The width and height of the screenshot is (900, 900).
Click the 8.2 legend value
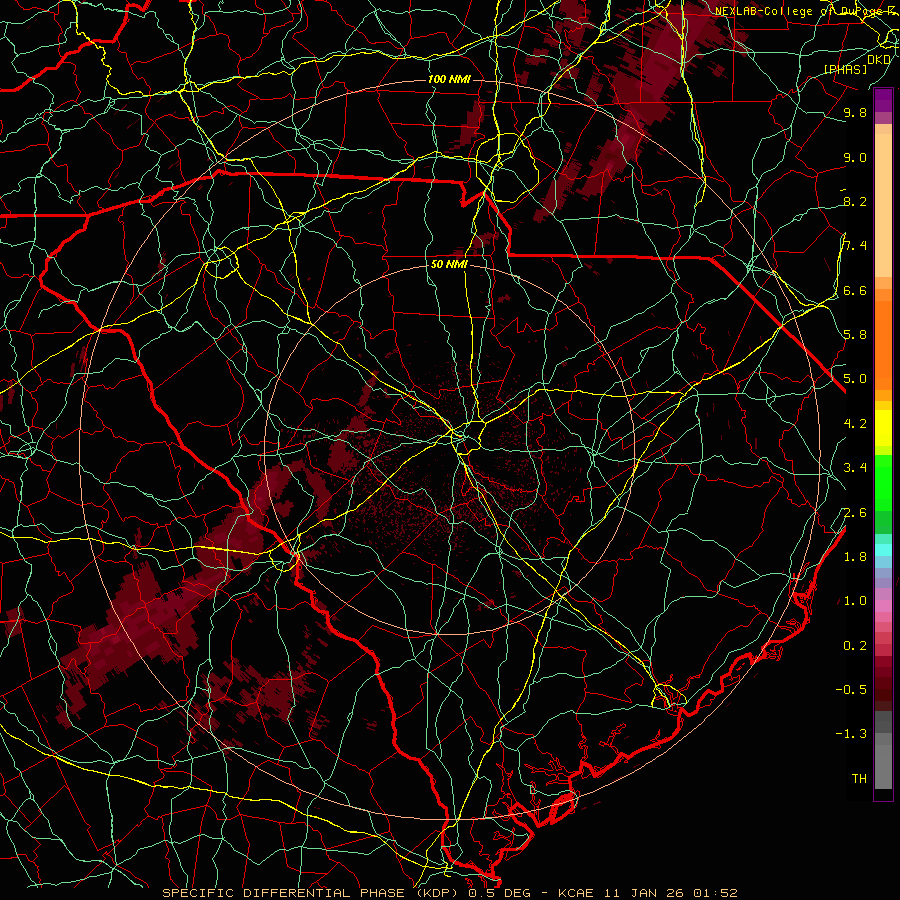coord(855,201)
